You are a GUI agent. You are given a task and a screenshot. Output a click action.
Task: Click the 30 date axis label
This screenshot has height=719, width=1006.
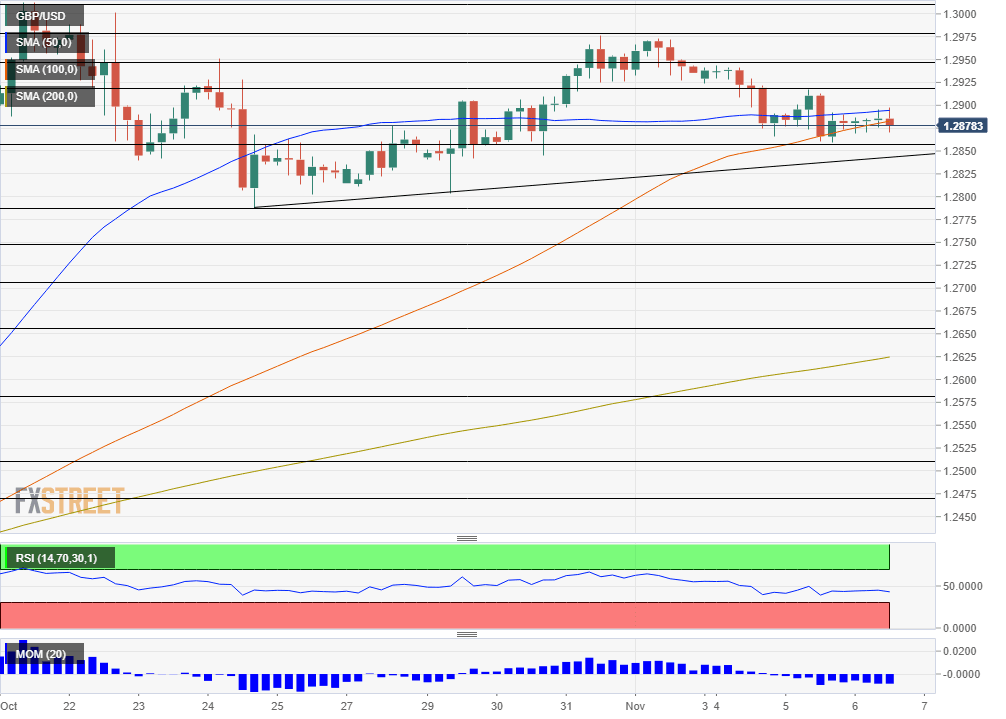497,706
